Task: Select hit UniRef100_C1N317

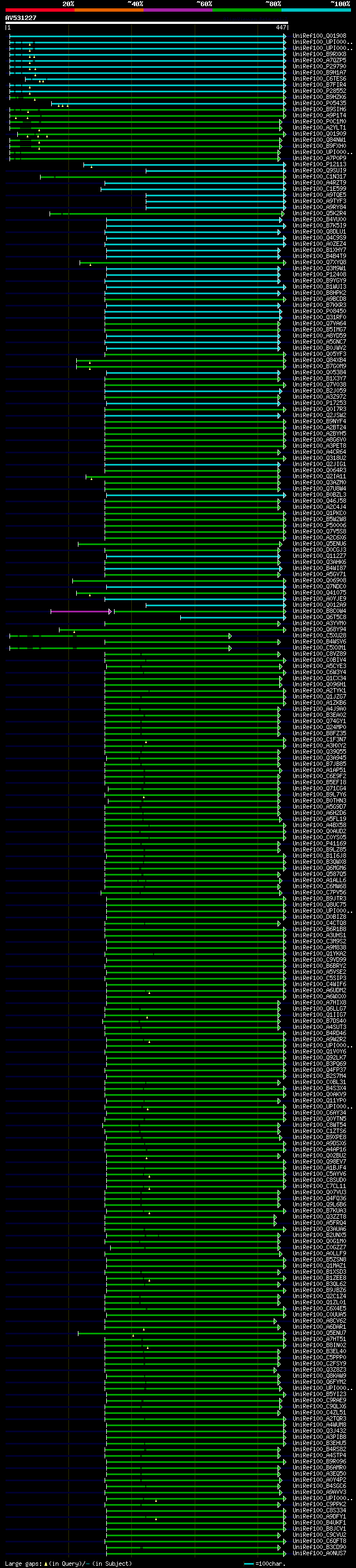Action: point(319,176)
